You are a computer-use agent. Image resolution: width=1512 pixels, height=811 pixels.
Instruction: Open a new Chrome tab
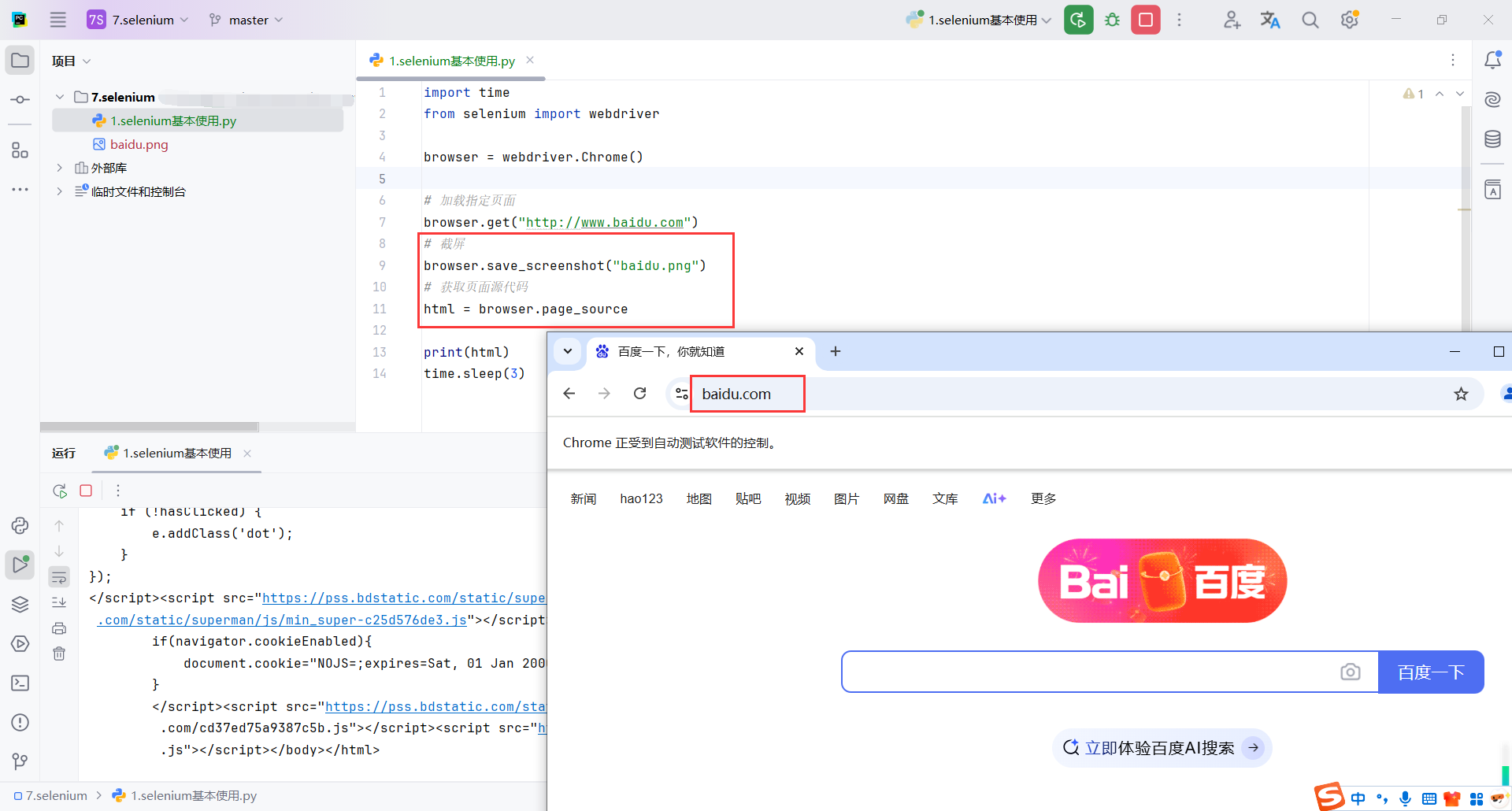[x=836, y=351]
